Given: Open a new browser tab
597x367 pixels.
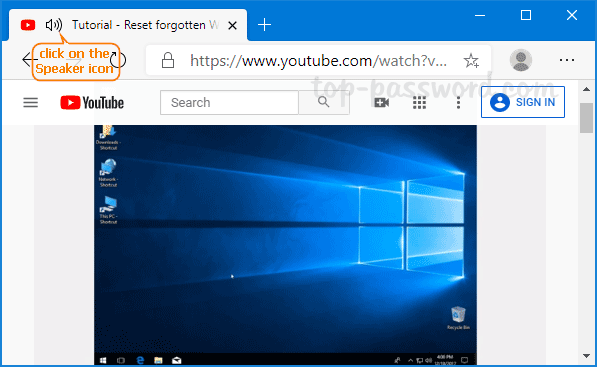Looking at the screenshot, I should point(264,25).
